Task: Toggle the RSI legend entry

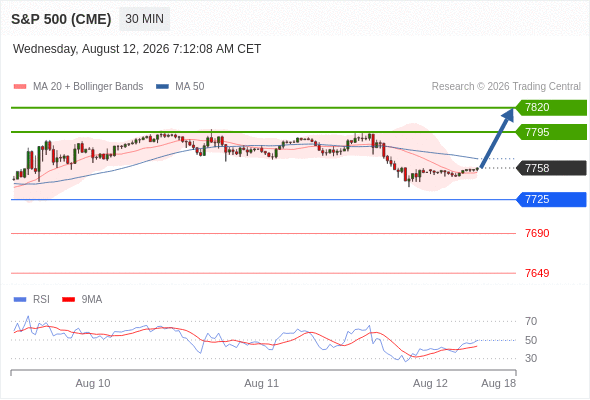Action: click(32, 300)
